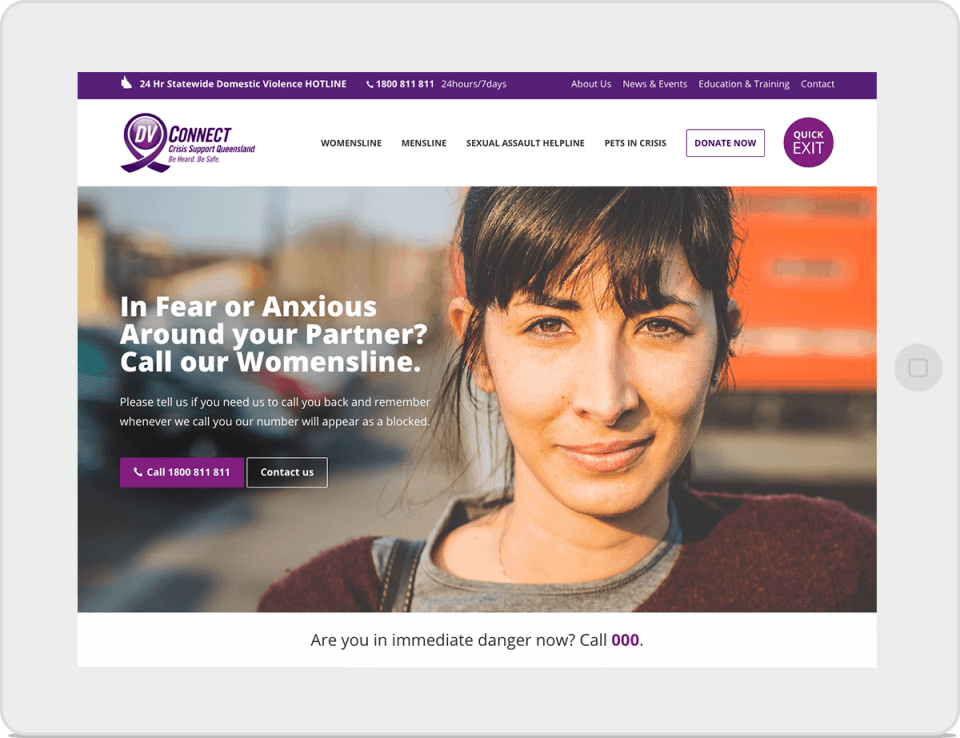Select the Mensline menu item
This screenshot has width=960, height=738.
[424, 143]
